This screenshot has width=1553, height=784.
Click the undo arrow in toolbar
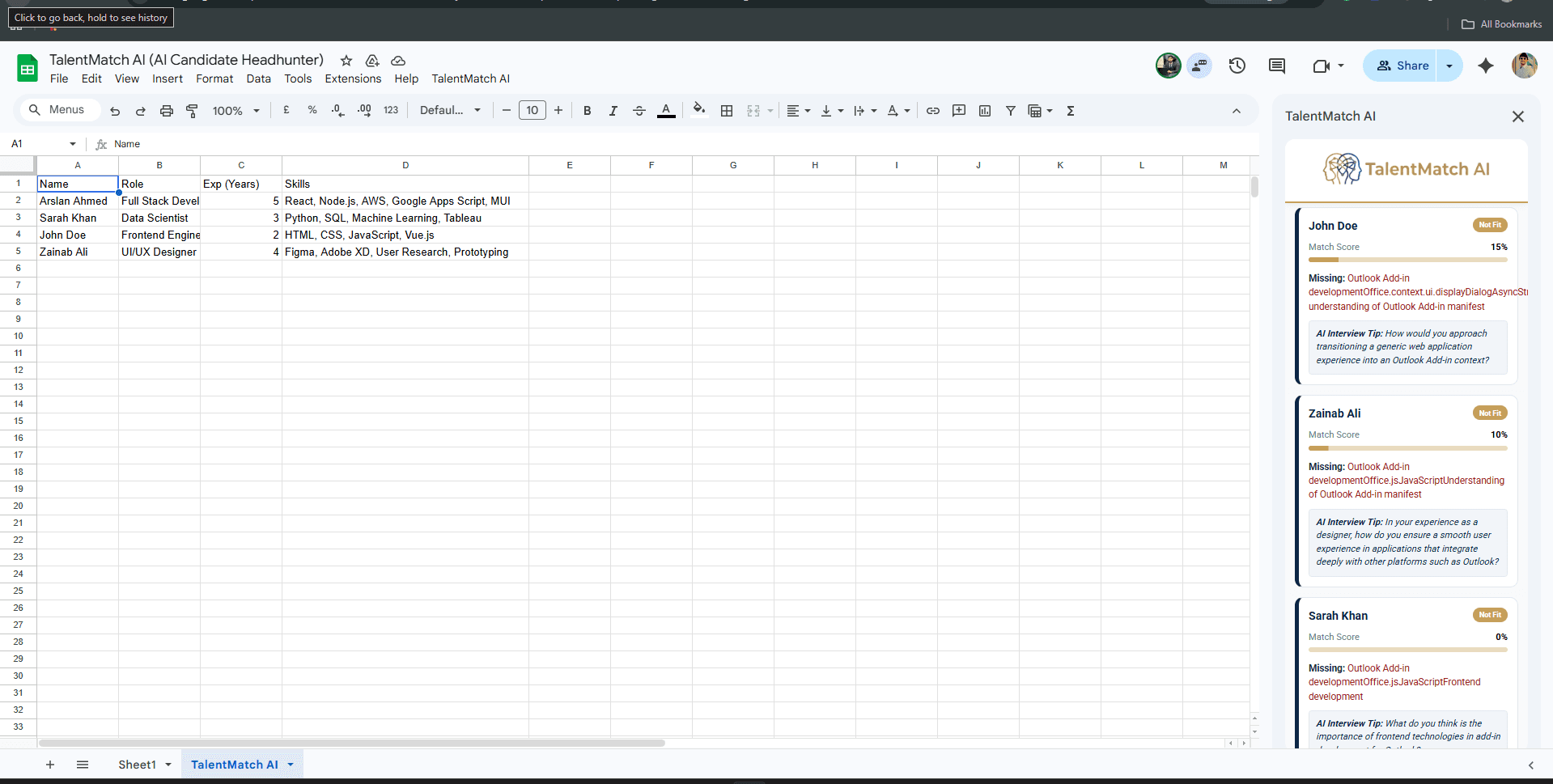(x=115, y=111)
